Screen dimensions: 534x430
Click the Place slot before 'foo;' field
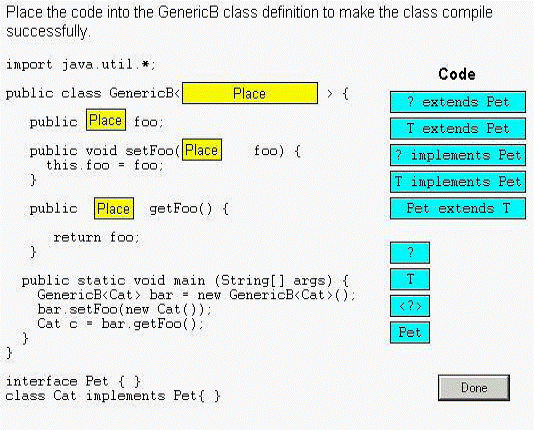pyautogui.click(x=106, y=120)
